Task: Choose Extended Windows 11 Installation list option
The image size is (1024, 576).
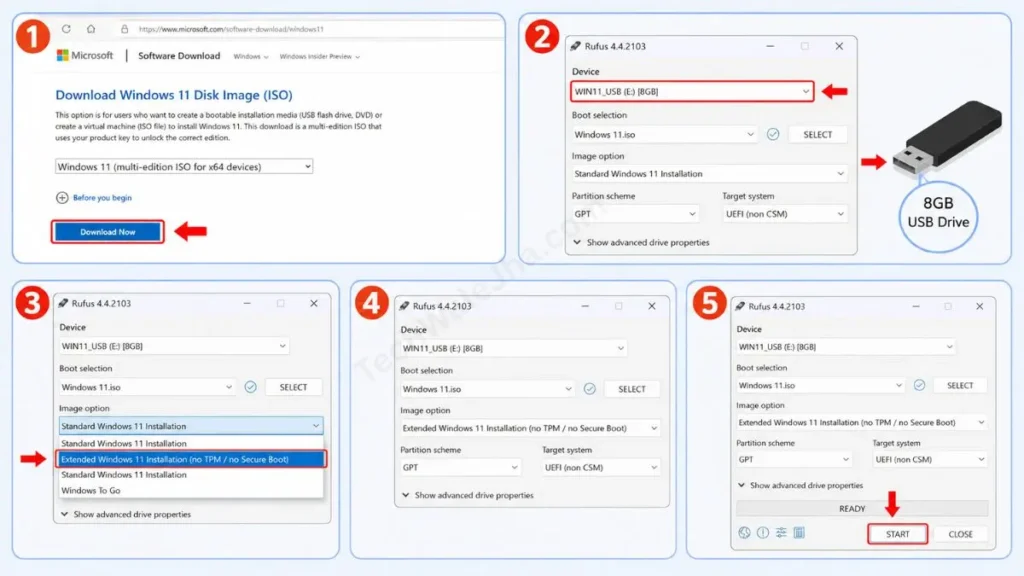Action: [191, 459]
